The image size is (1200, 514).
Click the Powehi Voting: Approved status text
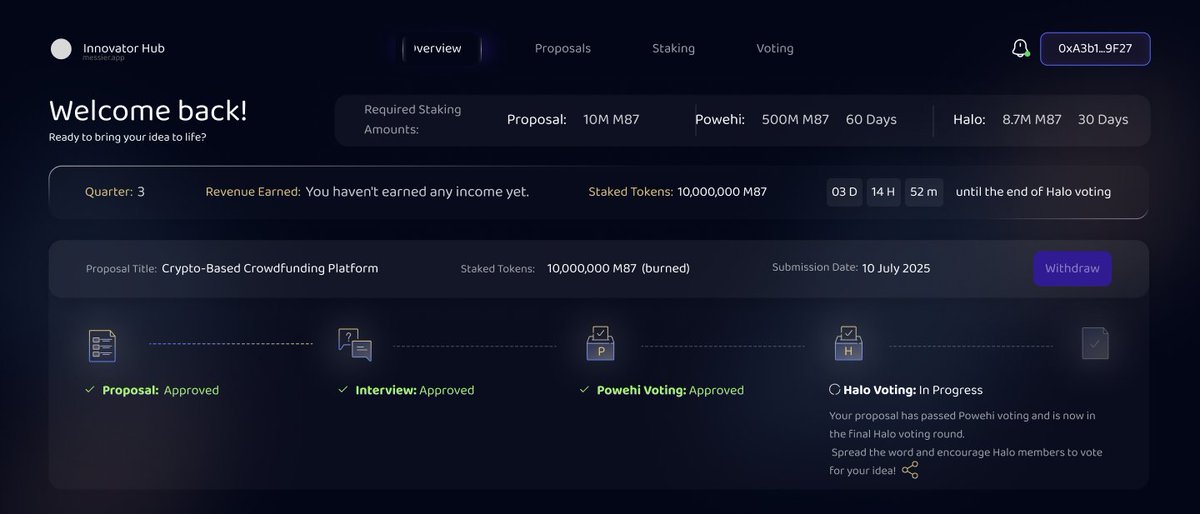(671, 390)
